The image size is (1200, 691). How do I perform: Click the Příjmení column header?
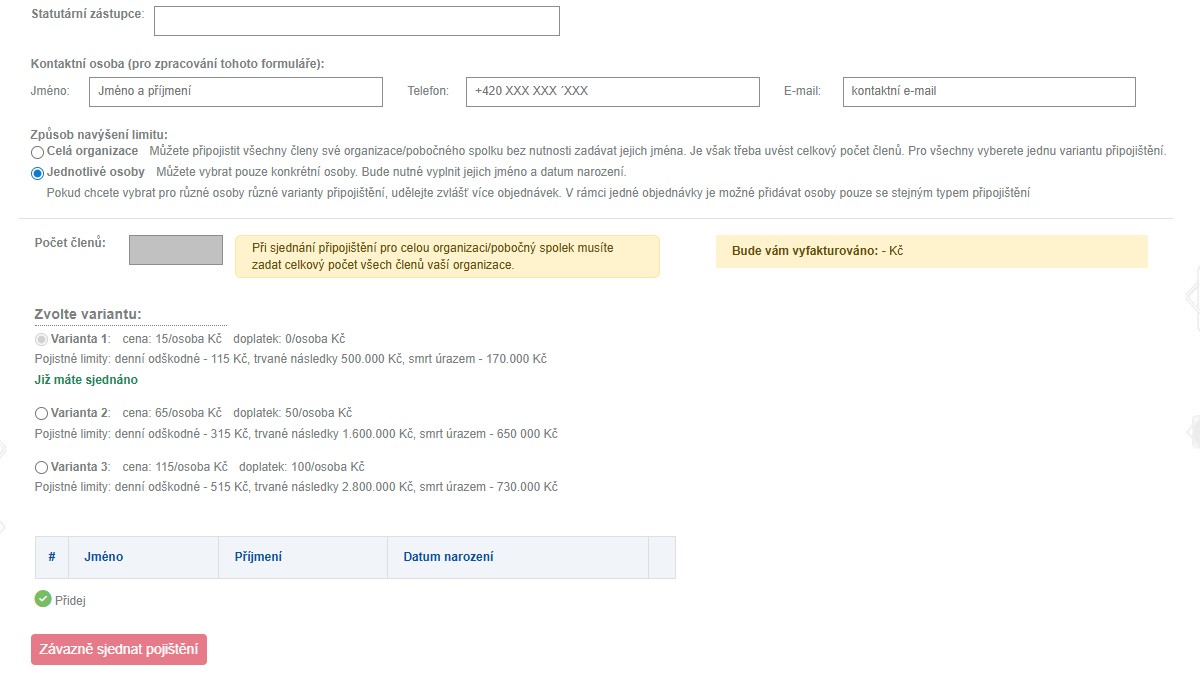click(x=258, y=557)
